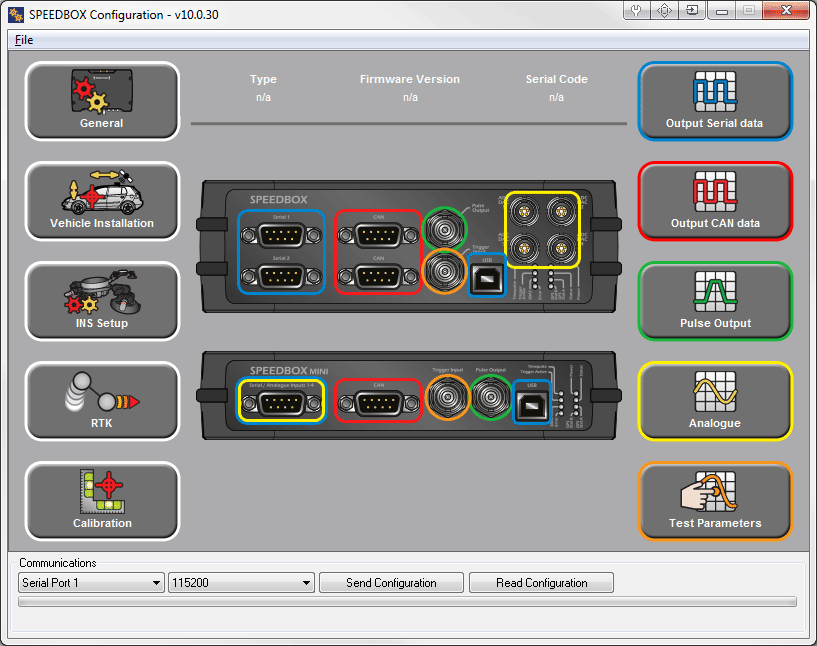The image size is (817, 646).
Task: Open the File menu
Action: [x=24, y=40]
